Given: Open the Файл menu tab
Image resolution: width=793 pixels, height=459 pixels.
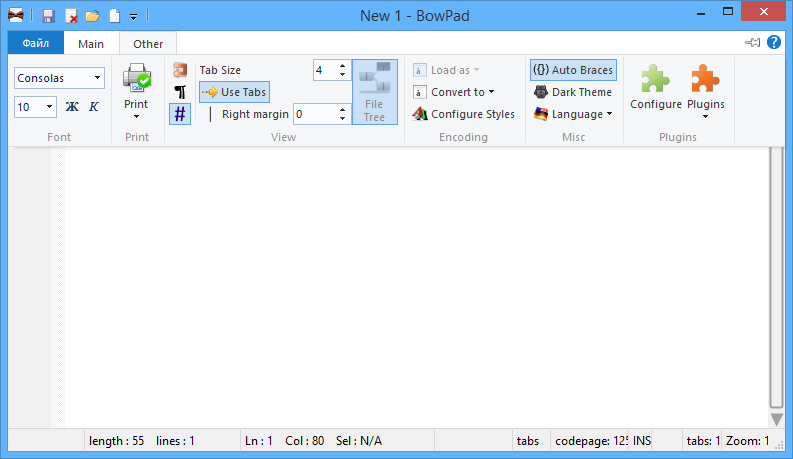Looking at the screenshot, I should tap(36, 43).
